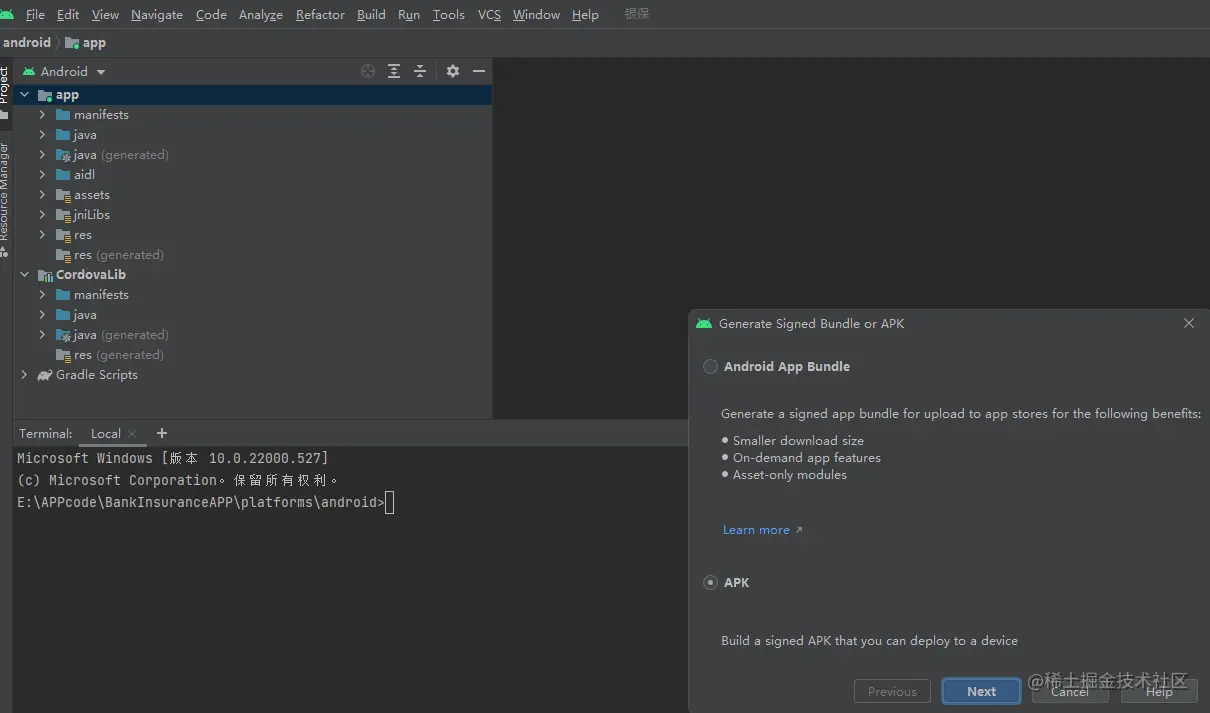This screenshot has width=1210, height=713.
Task: Click the aidl folder icon
Action: 64,175
